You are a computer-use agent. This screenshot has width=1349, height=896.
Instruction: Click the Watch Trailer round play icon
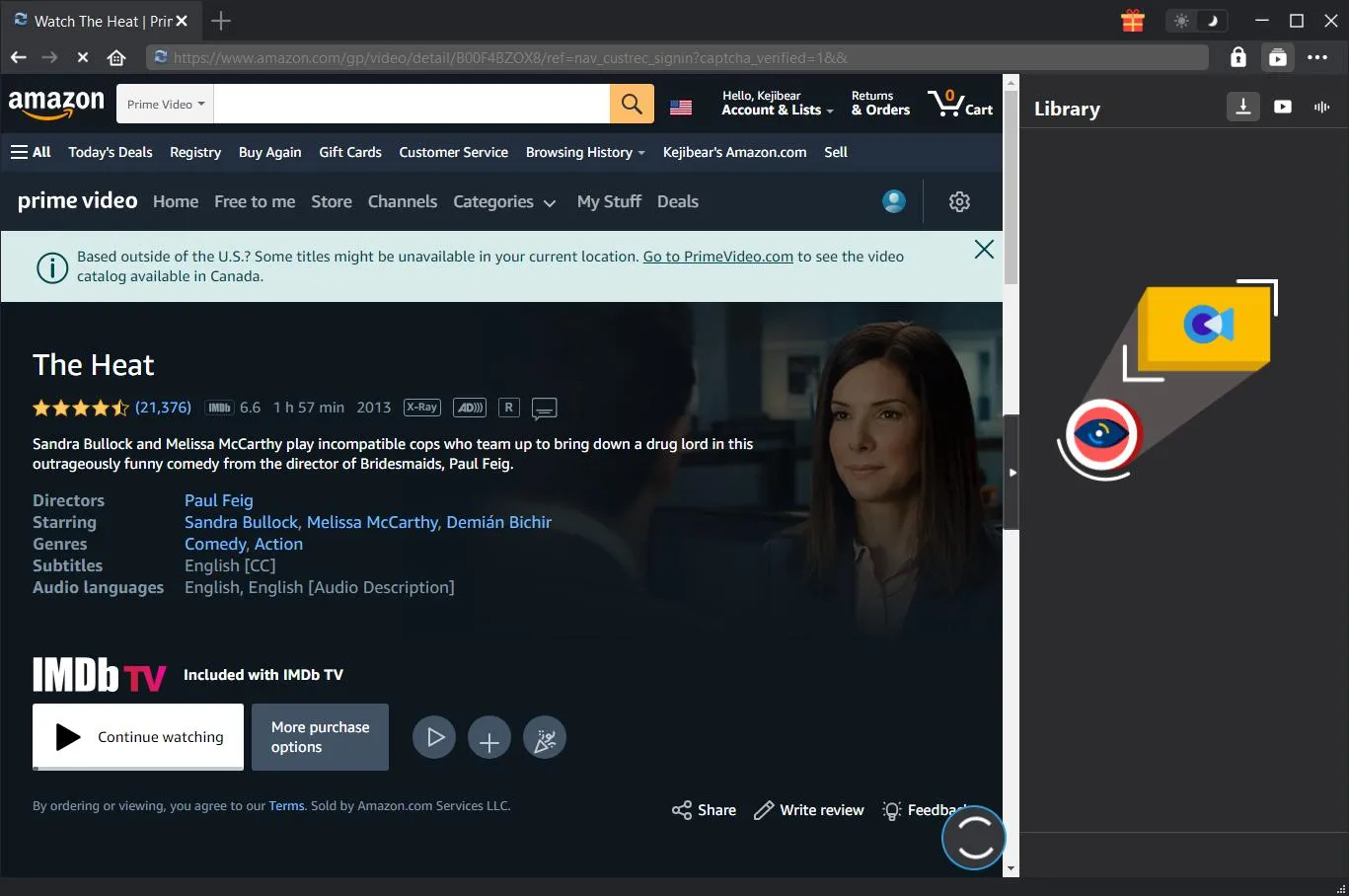tap(434, 737)
